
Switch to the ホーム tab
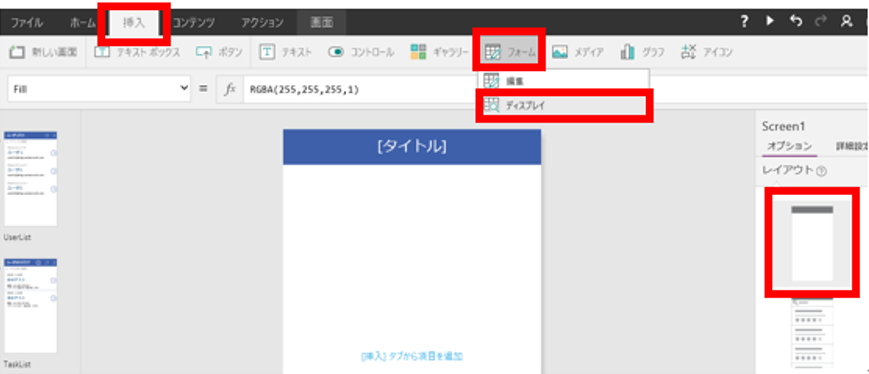(82, 23)
